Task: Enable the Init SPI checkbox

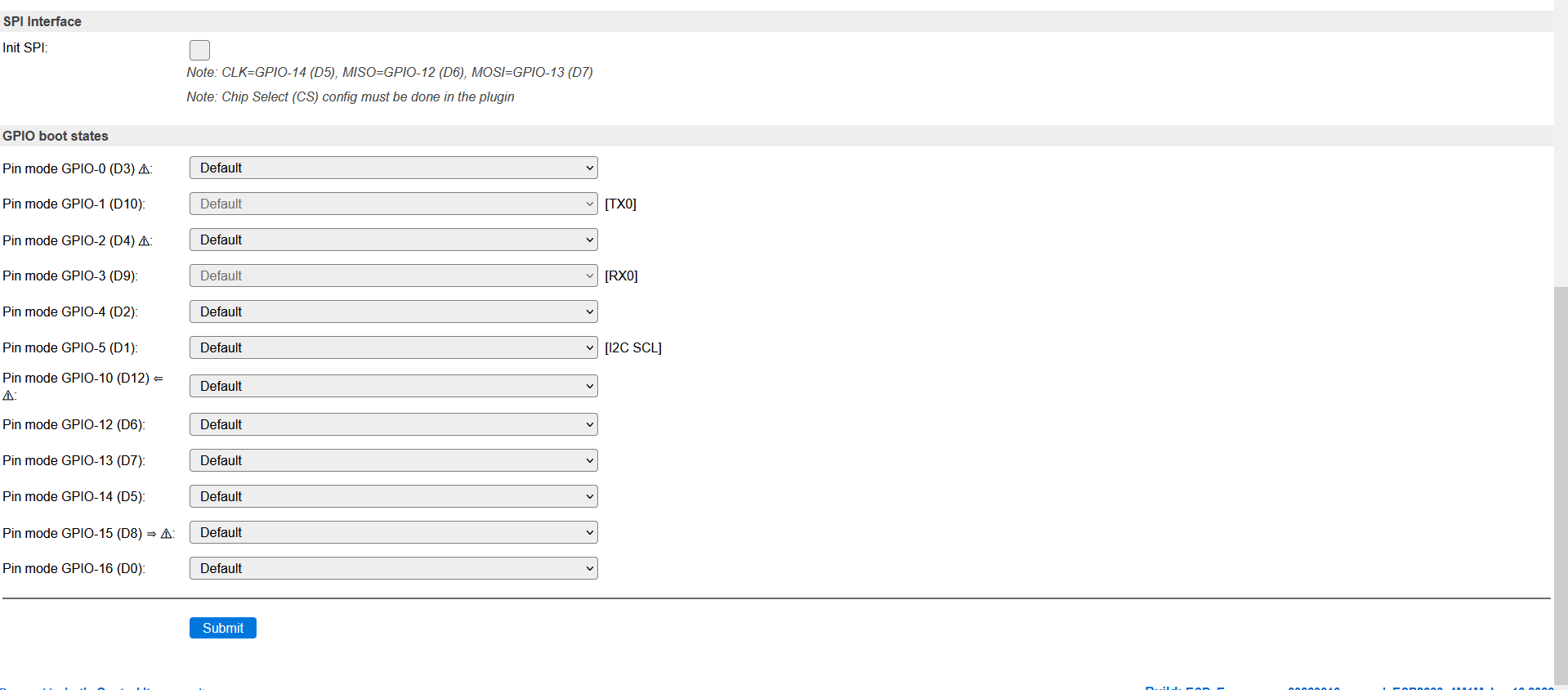Action: pyautogui.click(x=199, y=50)
